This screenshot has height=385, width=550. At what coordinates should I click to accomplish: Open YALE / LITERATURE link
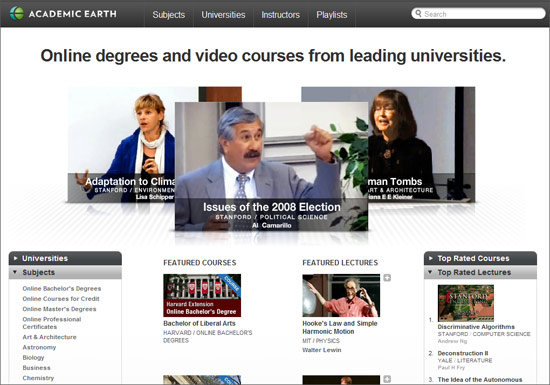(x=465, y=360)
